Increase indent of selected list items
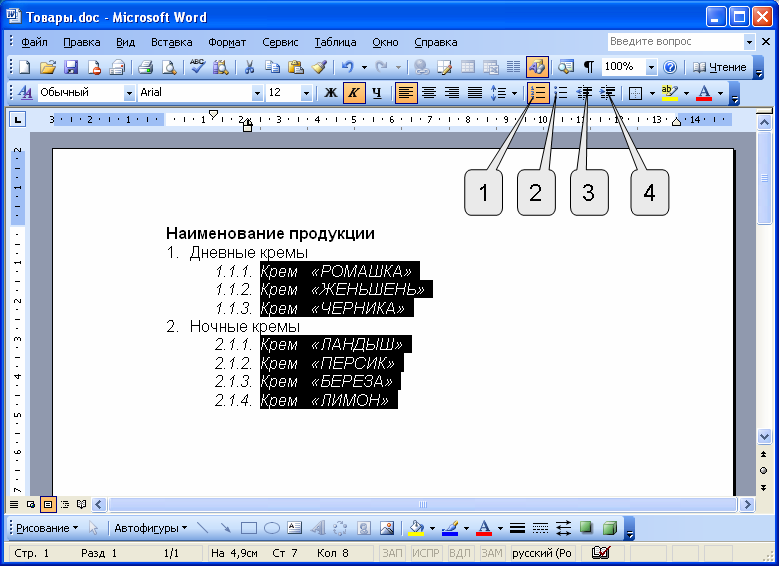 tap(607, 93)
